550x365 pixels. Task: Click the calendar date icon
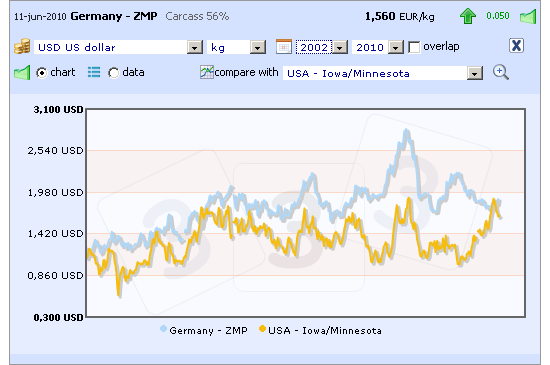(x=283, y=46)
